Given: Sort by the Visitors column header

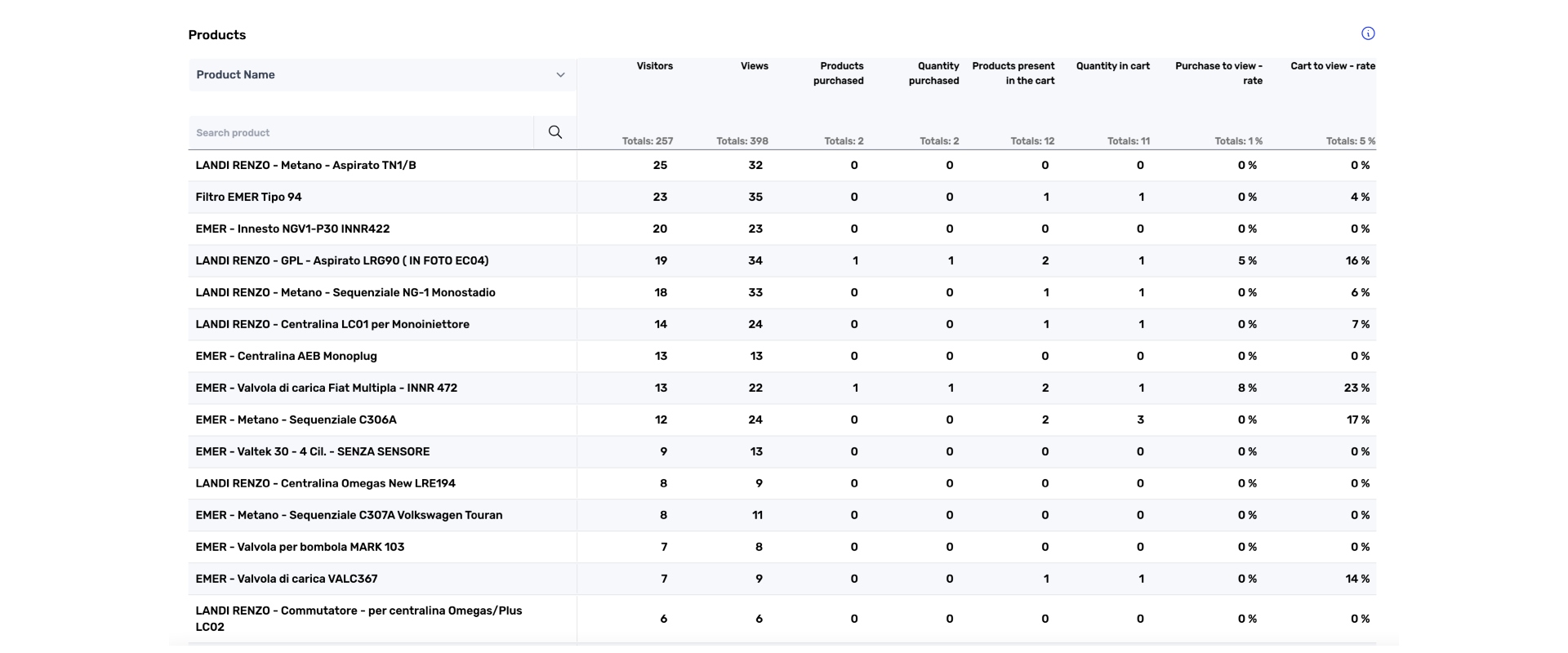Looking at the screenshot, I should click(x=654, y=66).
